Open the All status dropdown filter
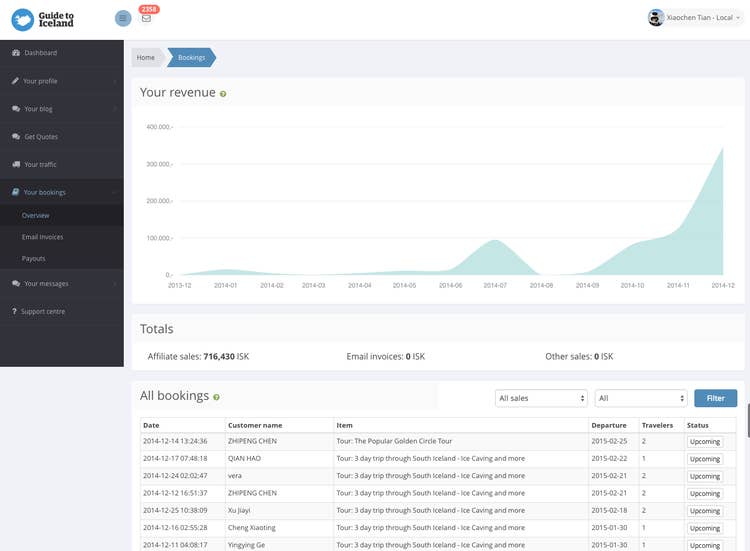Viewport: 750px width, 551px height. pos(640,398)
